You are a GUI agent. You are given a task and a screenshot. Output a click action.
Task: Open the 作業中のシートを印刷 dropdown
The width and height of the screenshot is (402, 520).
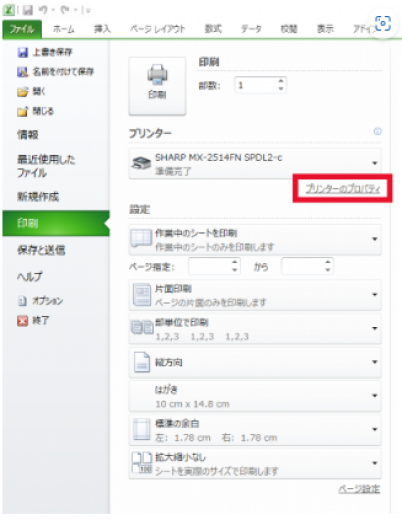coord(255,240)
